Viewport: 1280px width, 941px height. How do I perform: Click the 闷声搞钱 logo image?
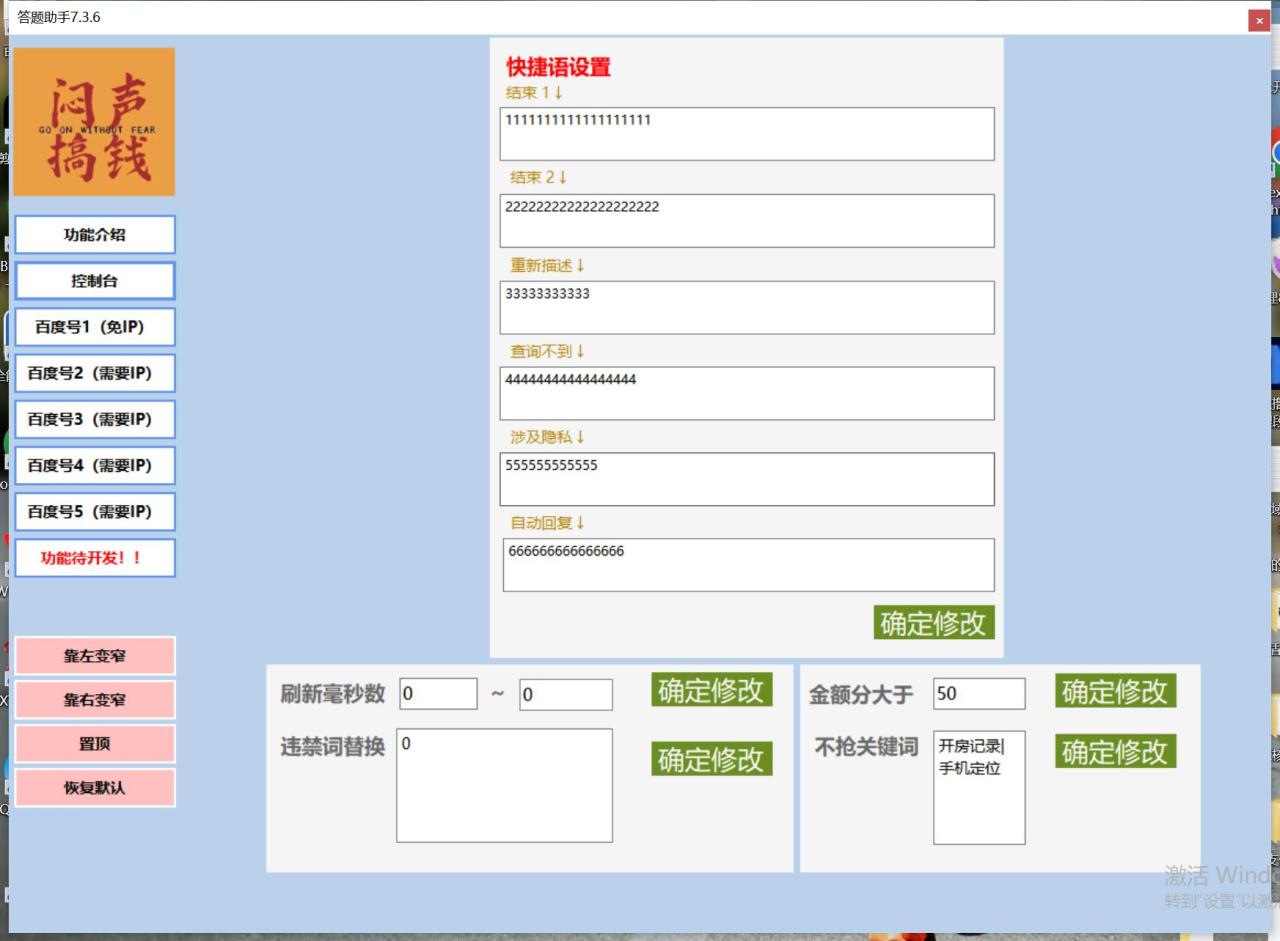pos(93,120)
